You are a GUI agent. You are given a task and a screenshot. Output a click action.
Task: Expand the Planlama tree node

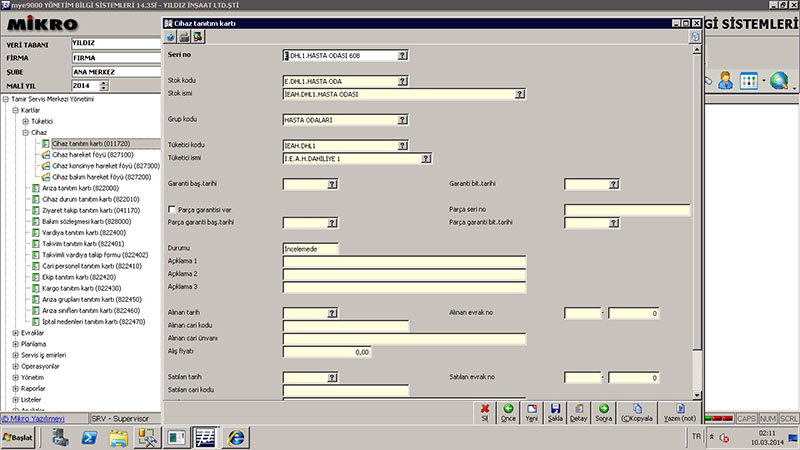point(15,344)
